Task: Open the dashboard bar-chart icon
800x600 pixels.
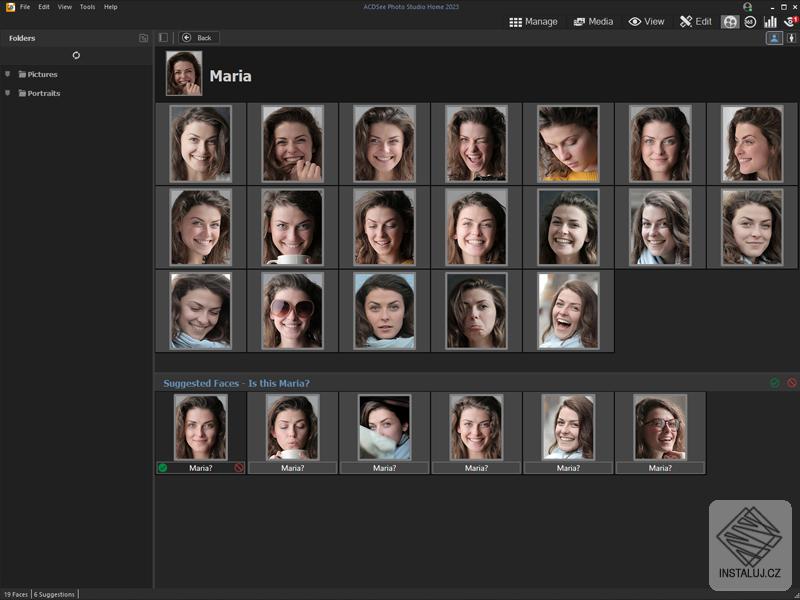Action: (770, 21)
